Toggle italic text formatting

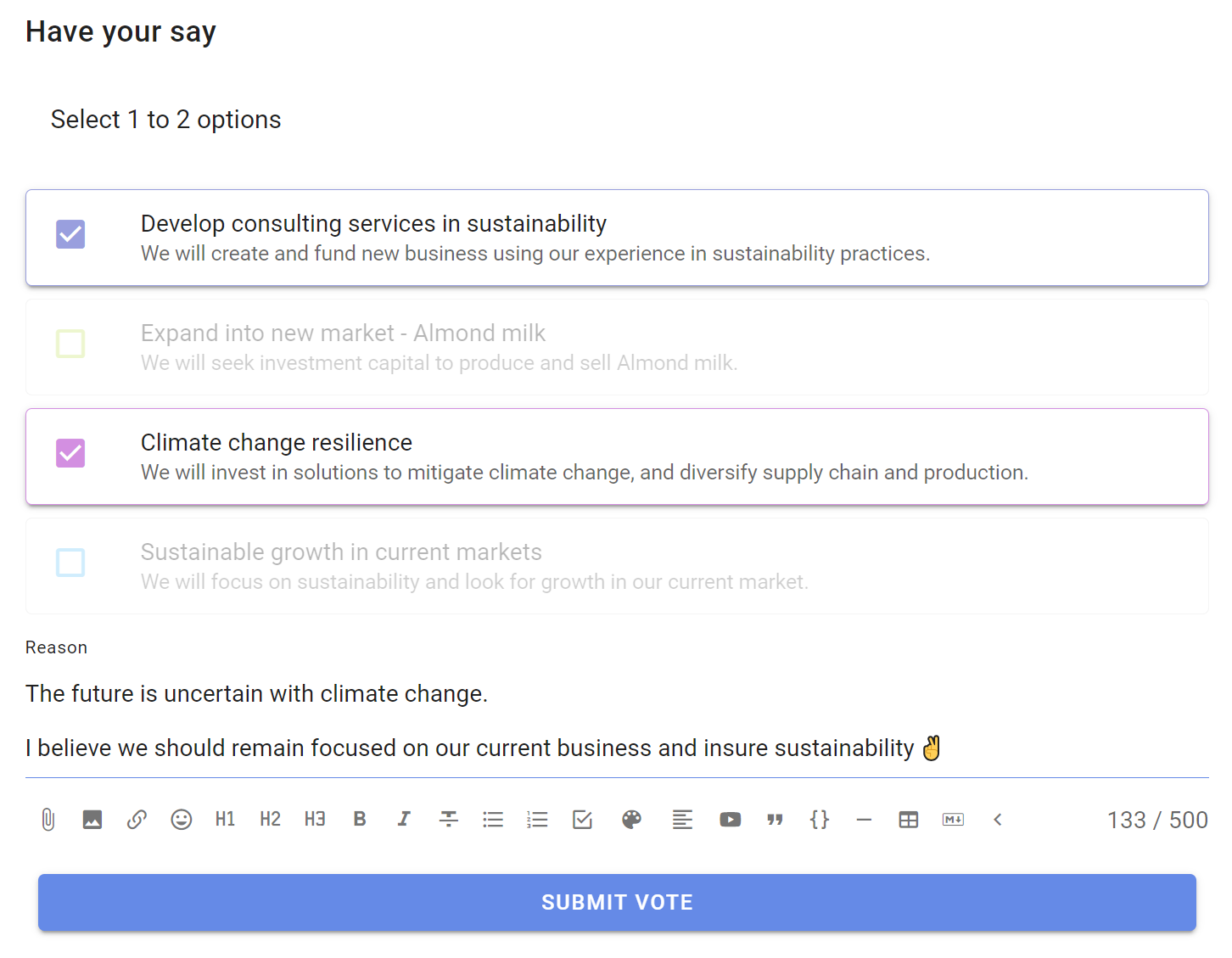(404, 820)
